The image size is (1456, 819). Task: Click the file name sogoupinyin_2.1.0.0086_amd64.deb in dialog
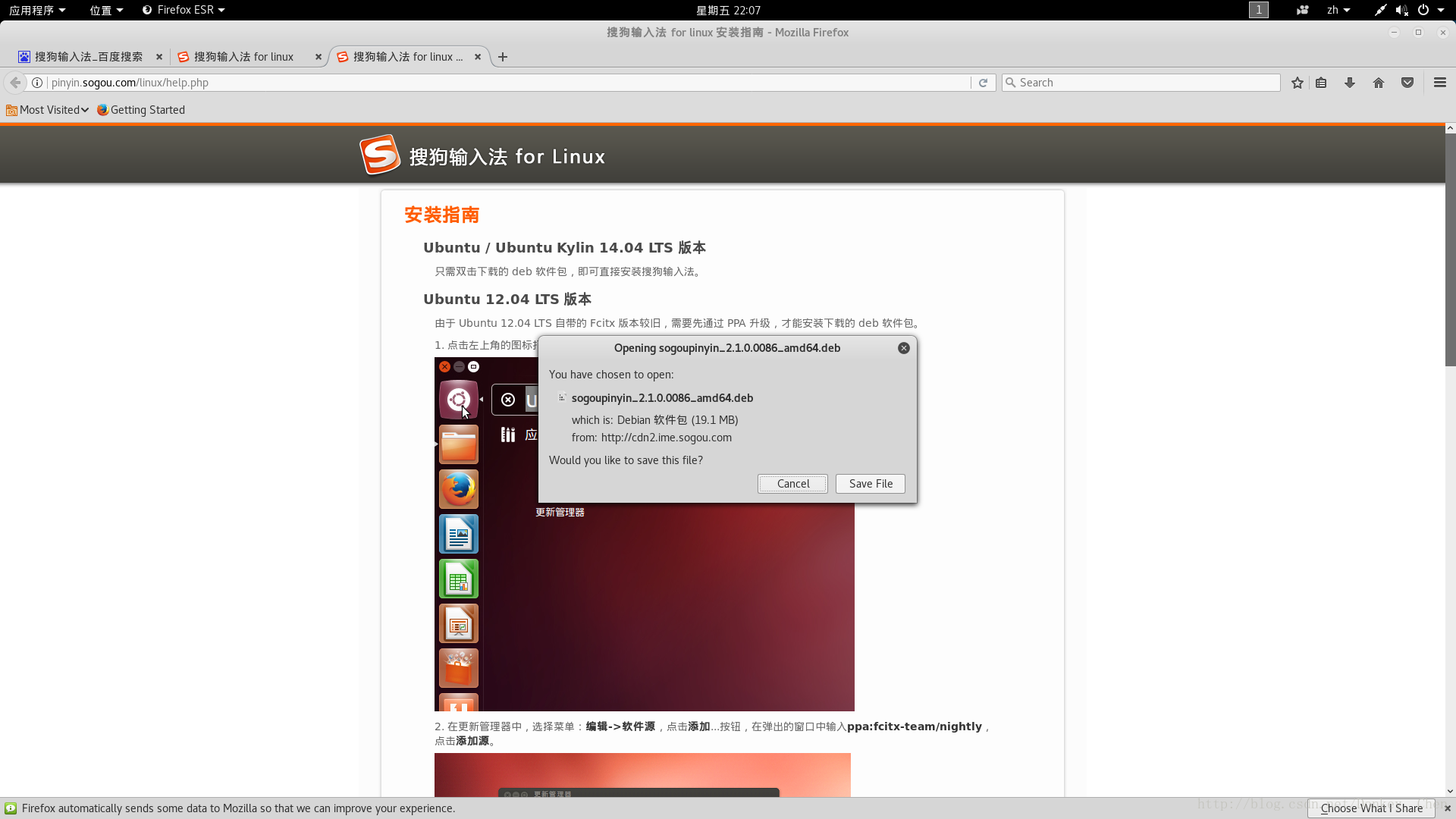[x=662, y=398]
